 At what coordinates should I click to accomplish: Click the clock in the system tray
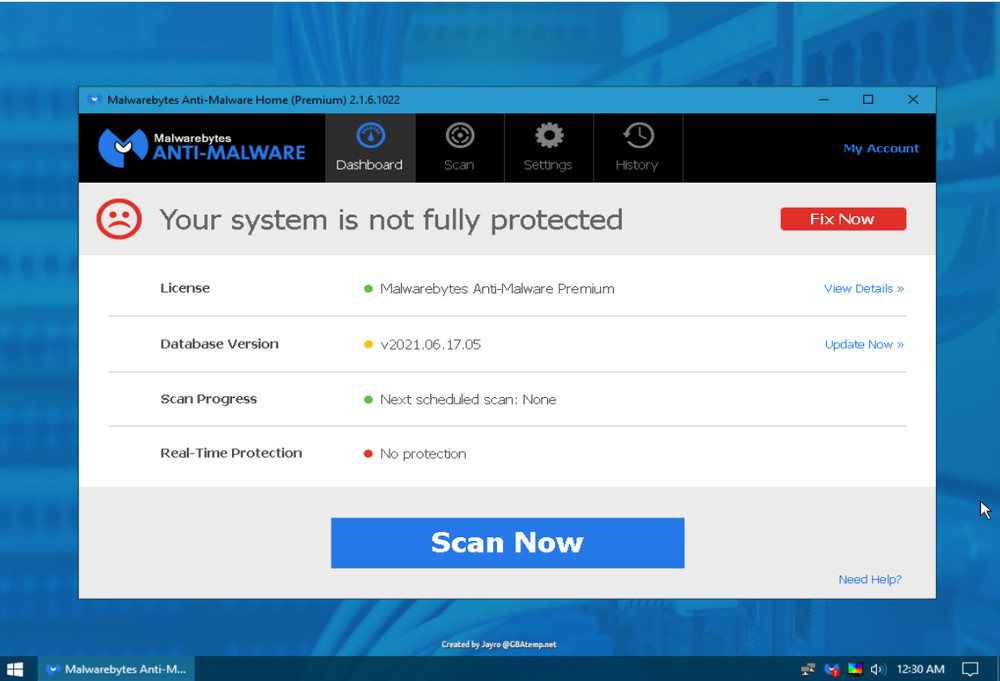pyautogui.click(x=920, y=669)
